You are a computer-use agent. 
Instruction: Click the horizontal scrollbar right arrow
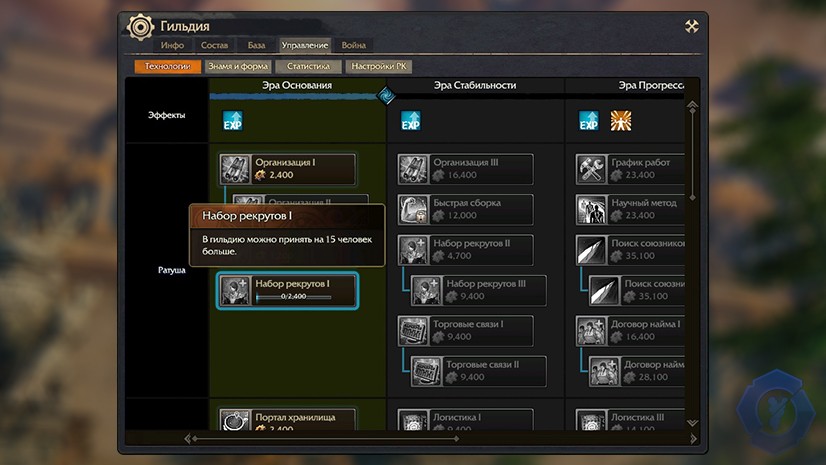point(693,439)
